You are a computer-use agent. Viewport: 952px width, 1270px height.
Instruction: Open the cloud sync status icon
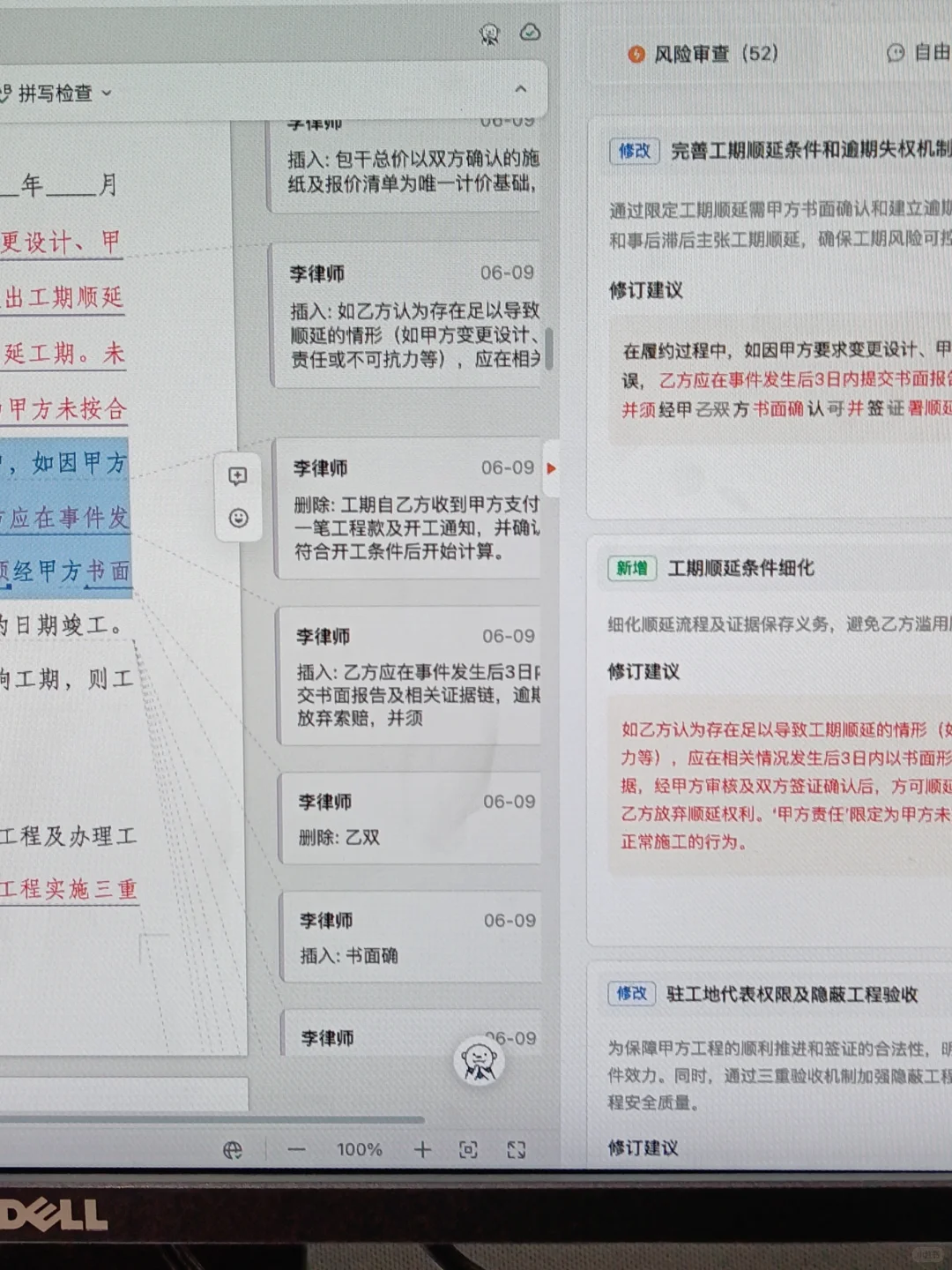530,34
